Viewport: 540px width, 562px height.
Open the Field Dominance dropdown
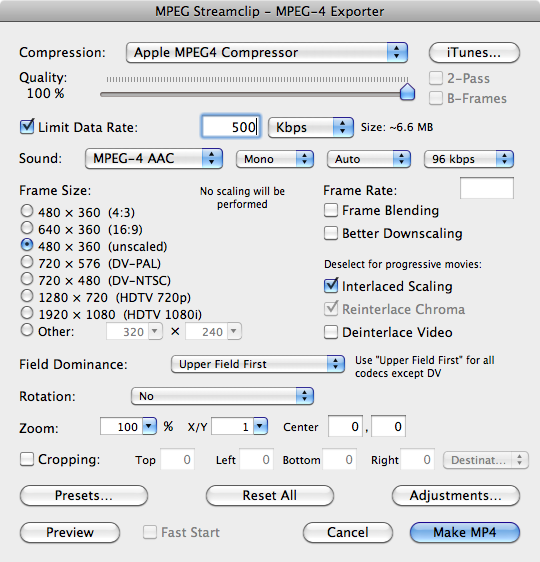[x=258, y=364]
